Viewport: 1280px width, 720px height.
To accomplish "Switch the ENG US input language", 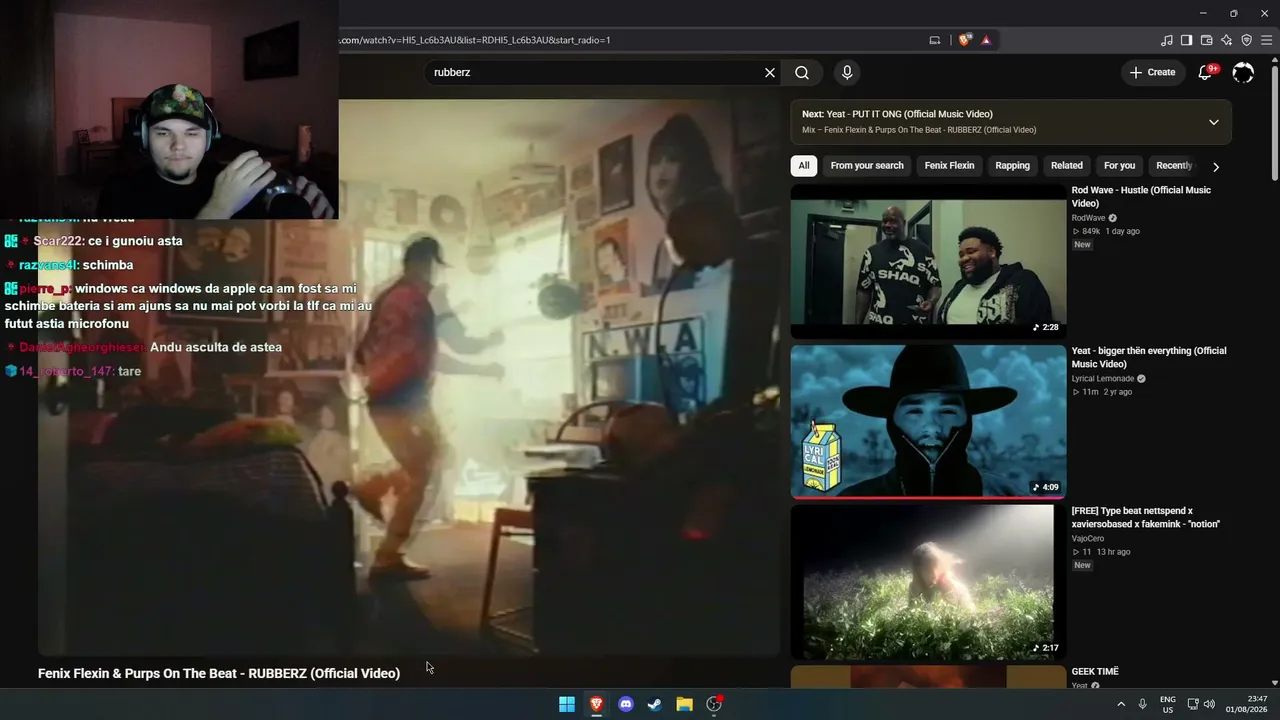I will click(1168, 704).
